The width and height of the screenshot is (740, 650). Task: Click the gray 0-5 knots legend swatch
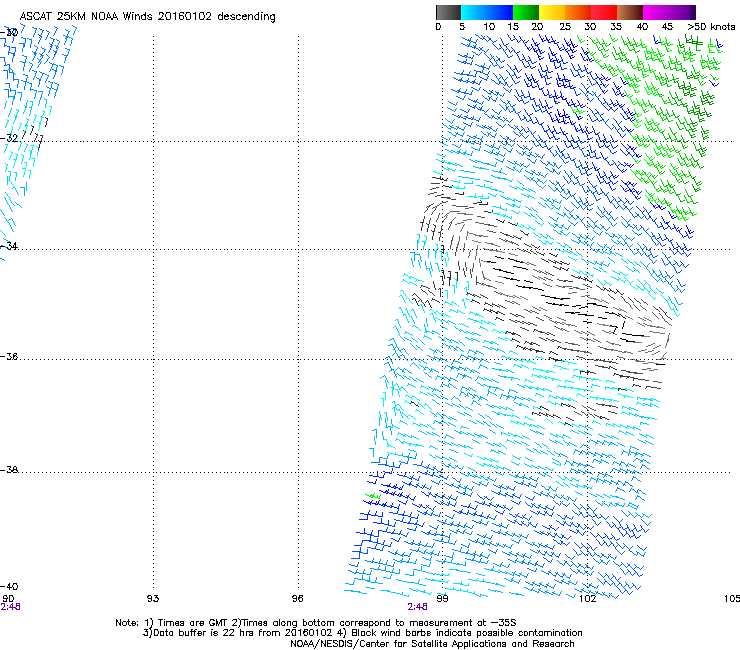tap(448, 12)
